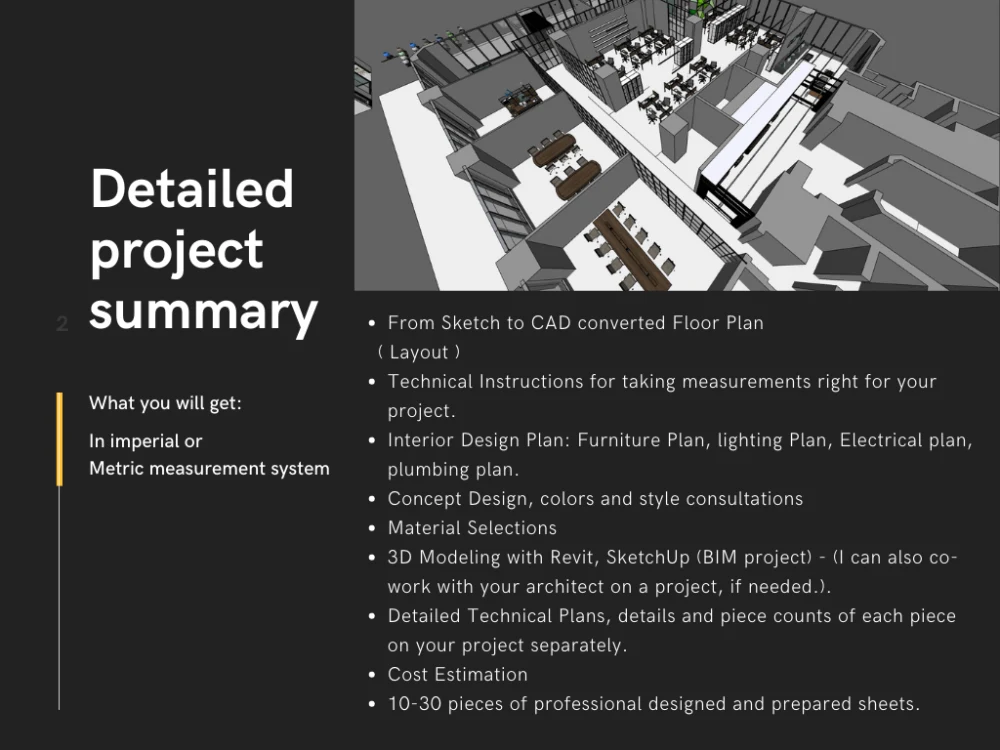1000x750 pixels.
Task: Click the '( Layout )' sub-item text
Action: click(x=424, y=352)
